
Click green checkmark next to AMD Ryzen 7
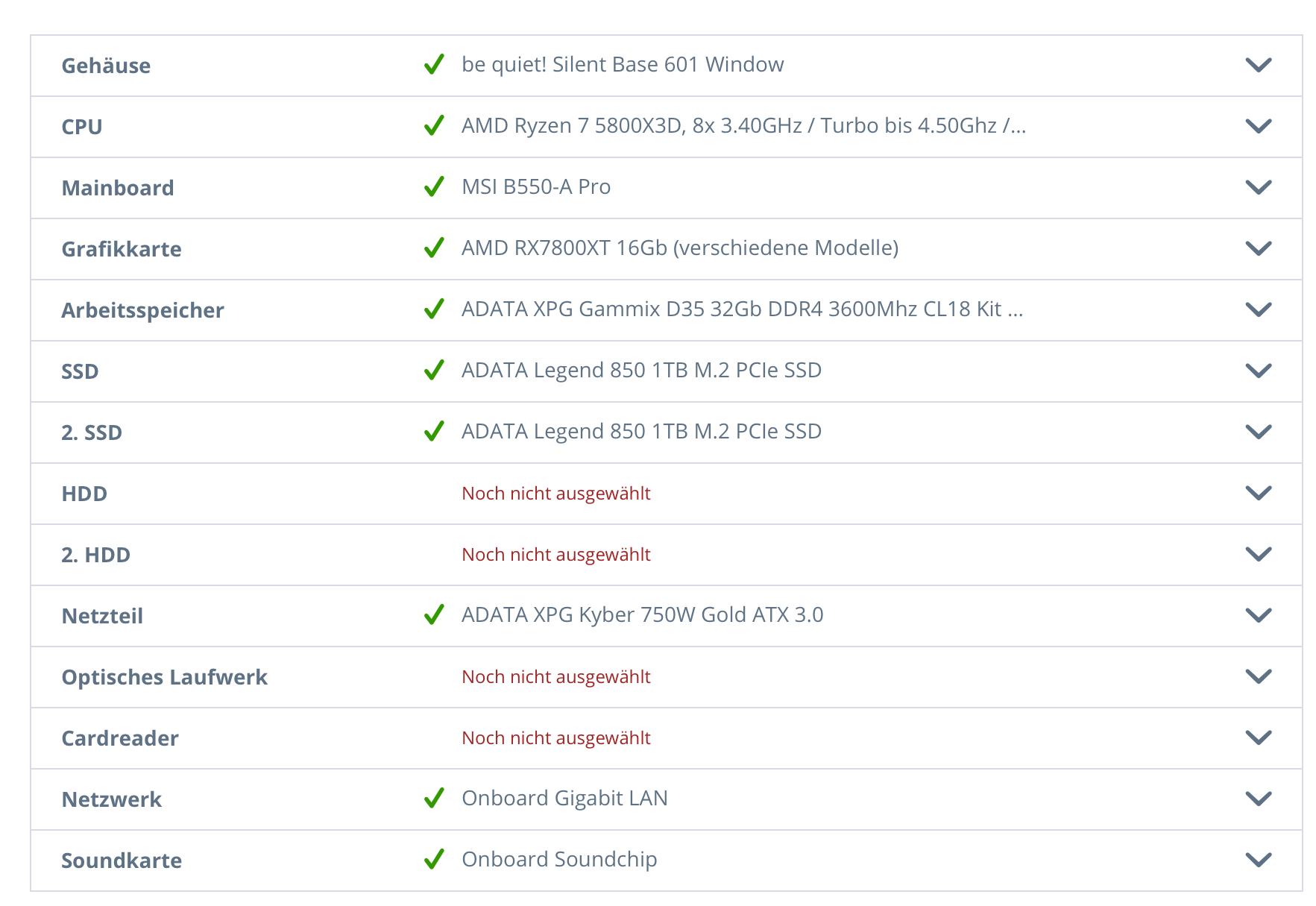(x=434, y=126)
